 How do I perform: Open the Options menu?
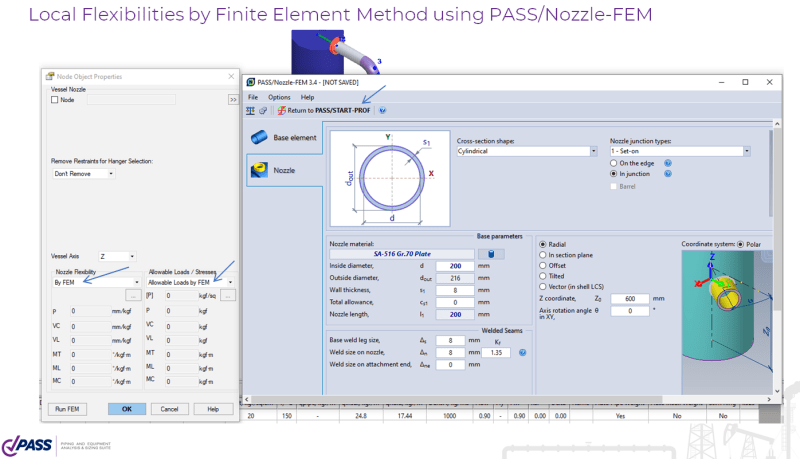coord(279,97)
